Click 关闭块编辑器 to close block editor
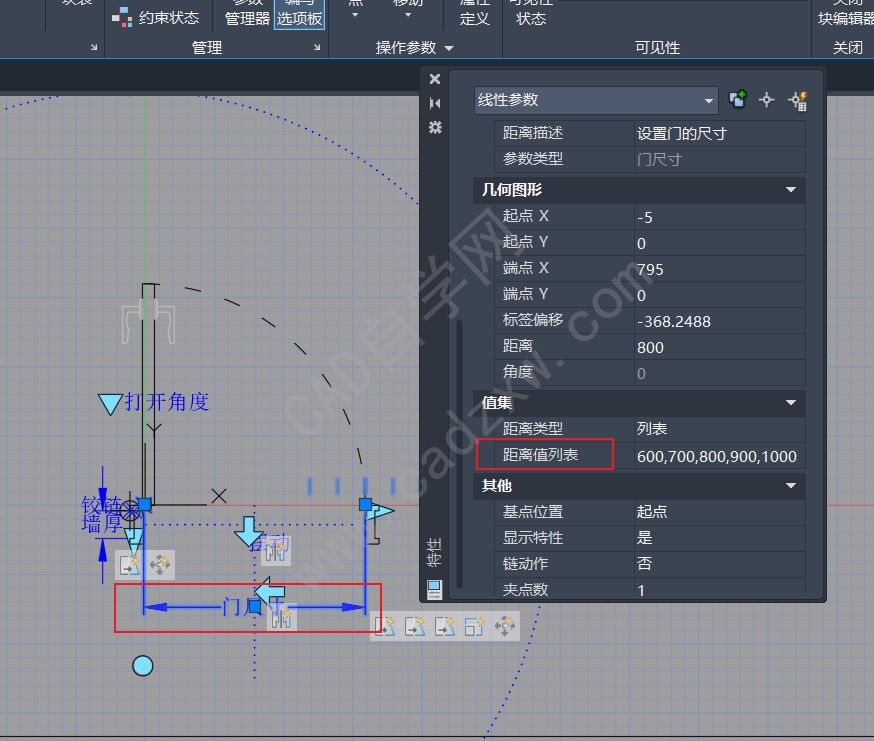Screen dimensions: 874x741 point(846,13)
